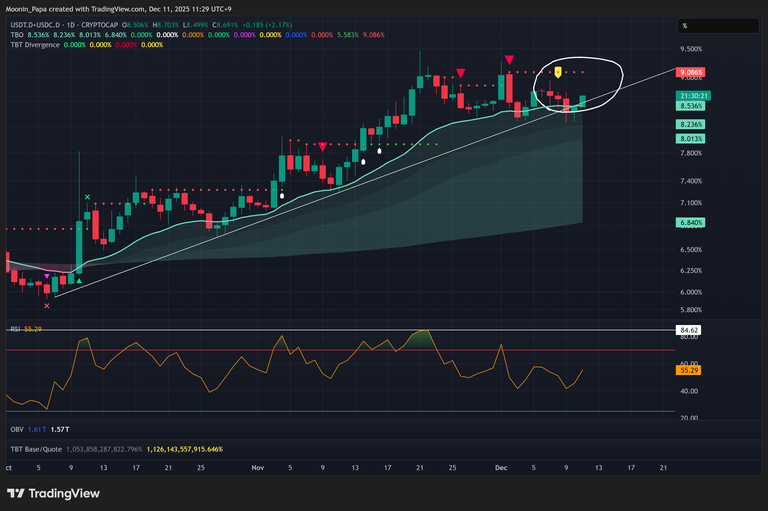Click the green X marker near October 9
768x511 pixels.
coord(88,198)
